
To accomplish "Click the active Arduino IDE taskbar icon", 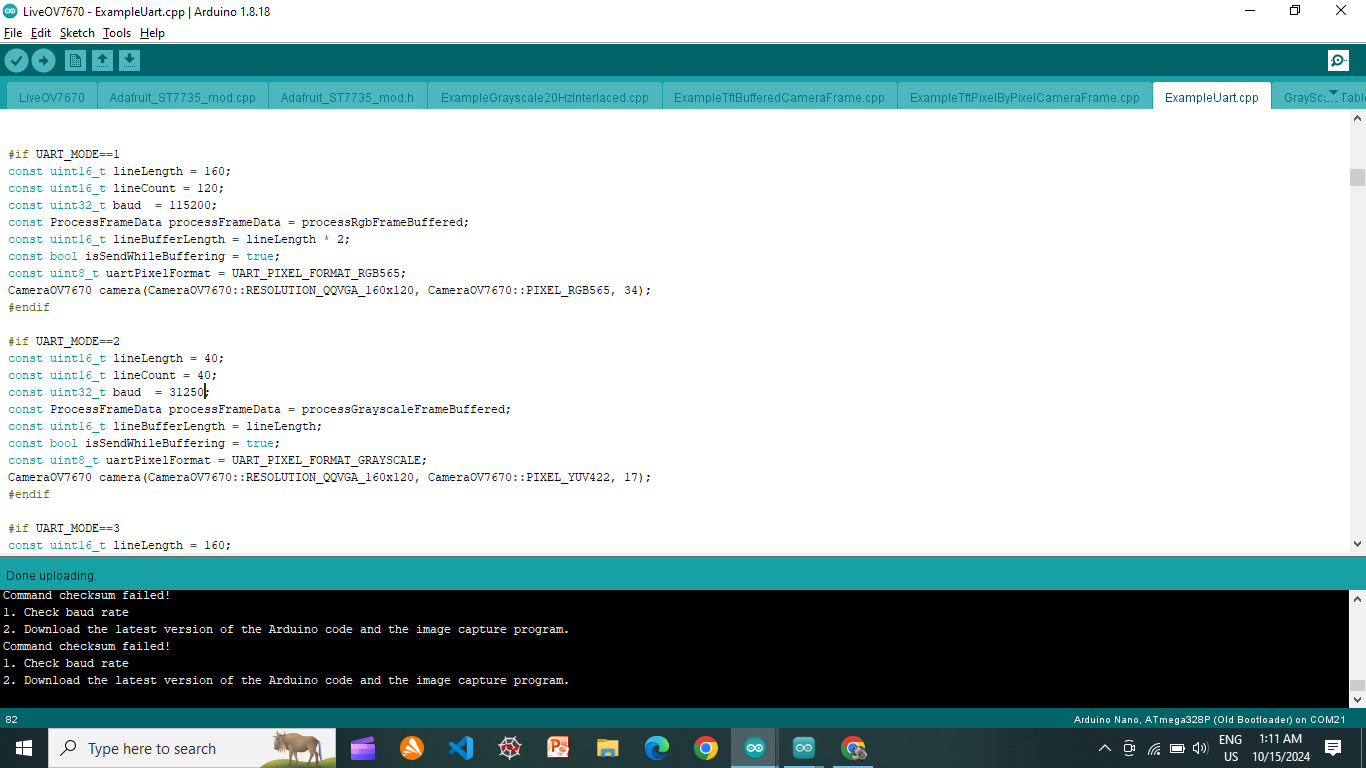I will tap(755, 748).
